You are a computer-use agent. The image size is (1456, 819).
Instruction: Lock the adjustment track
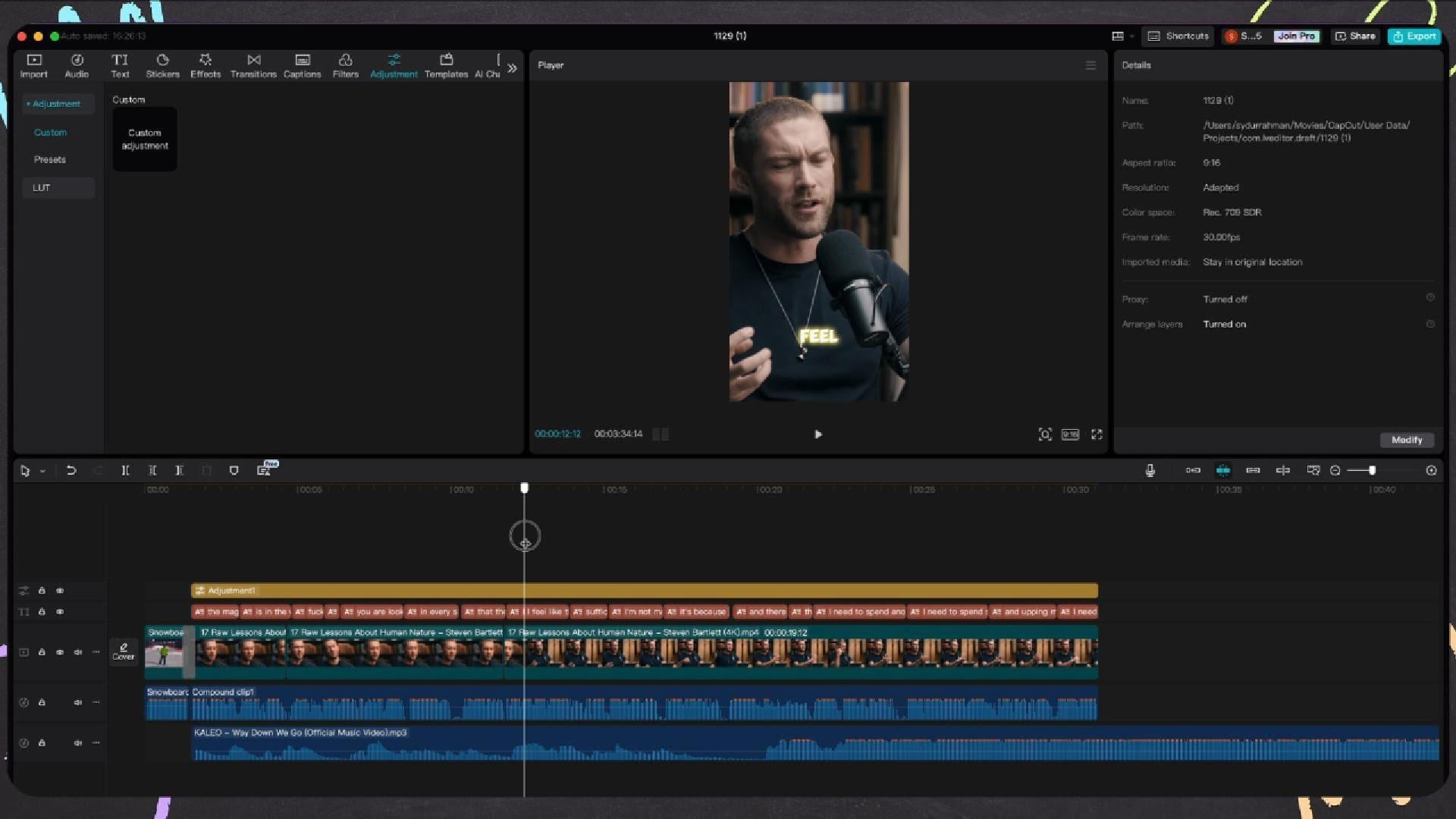[x=42, y=591]
